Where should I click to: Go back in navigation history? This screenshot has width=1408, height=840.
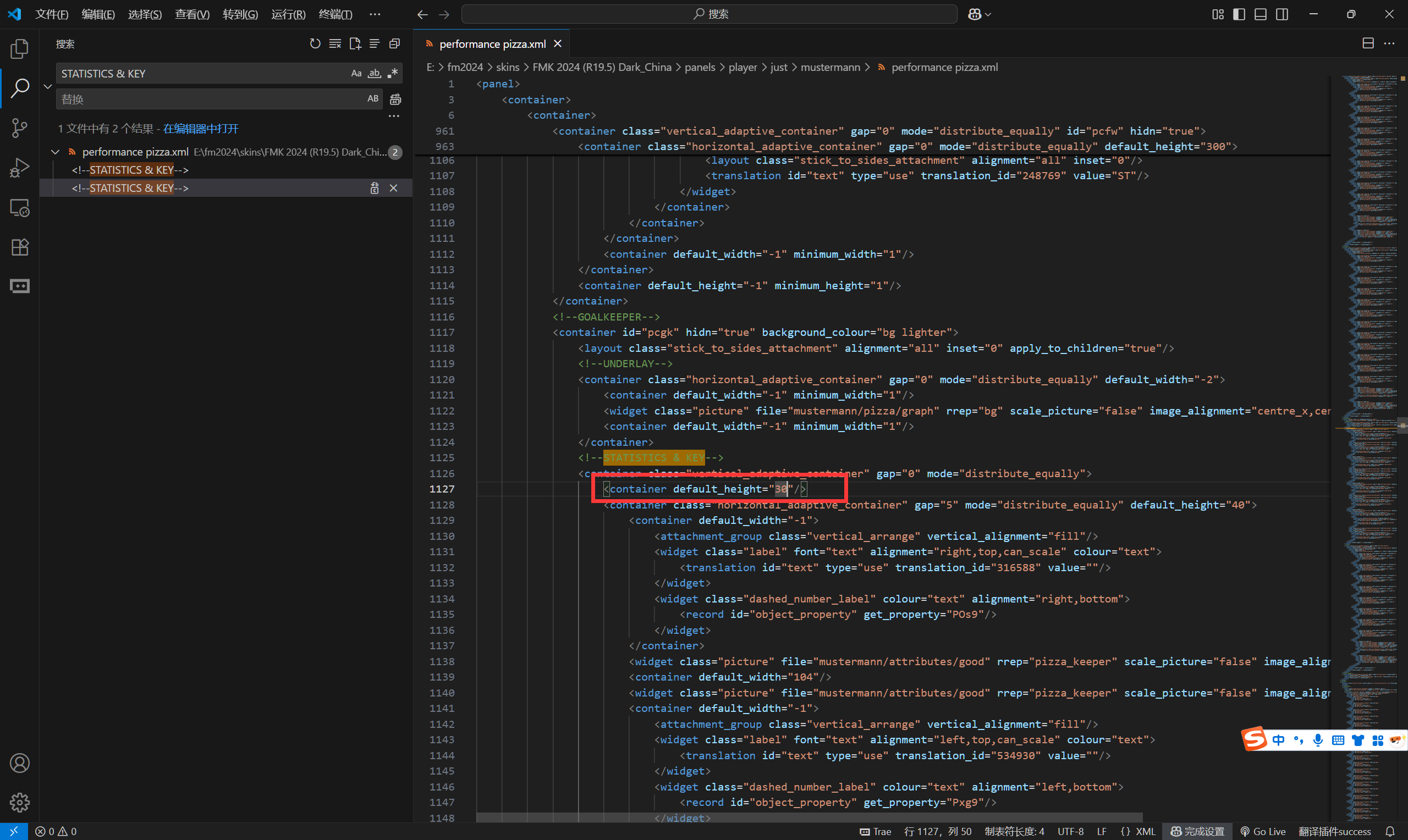422,14
